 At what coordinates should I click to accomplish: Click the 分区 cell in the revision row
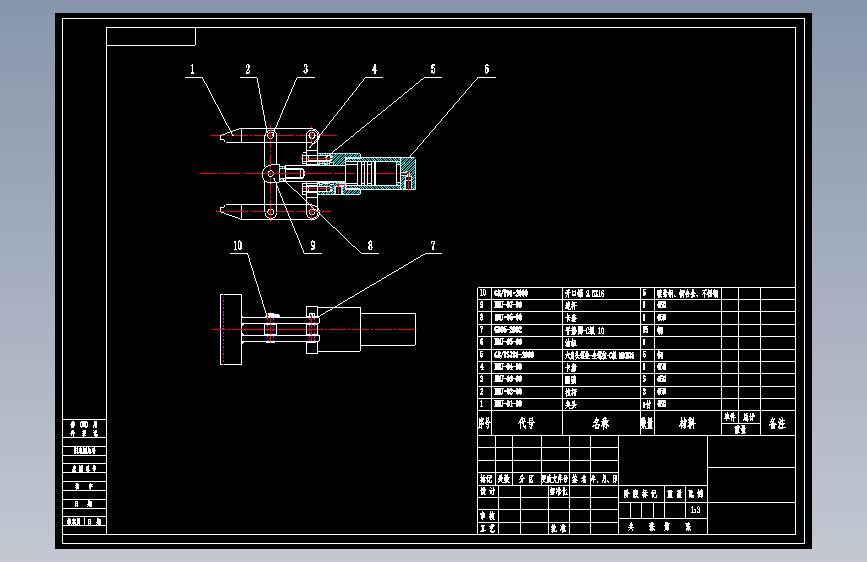tap(526, 479)
